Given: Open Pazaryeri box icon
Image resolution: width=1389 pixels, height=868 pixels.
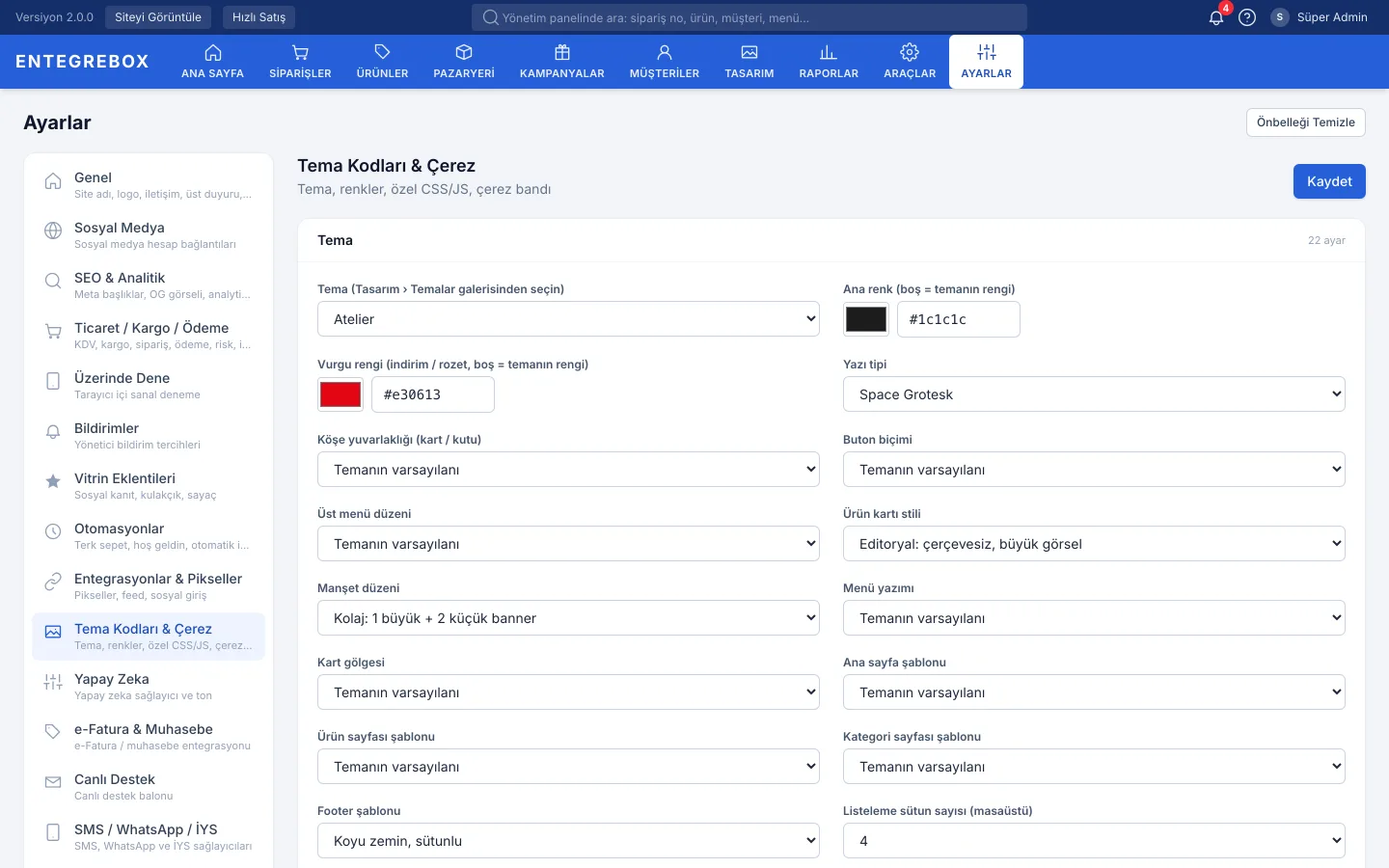Looking at the screenshot, I should point(464,52).
